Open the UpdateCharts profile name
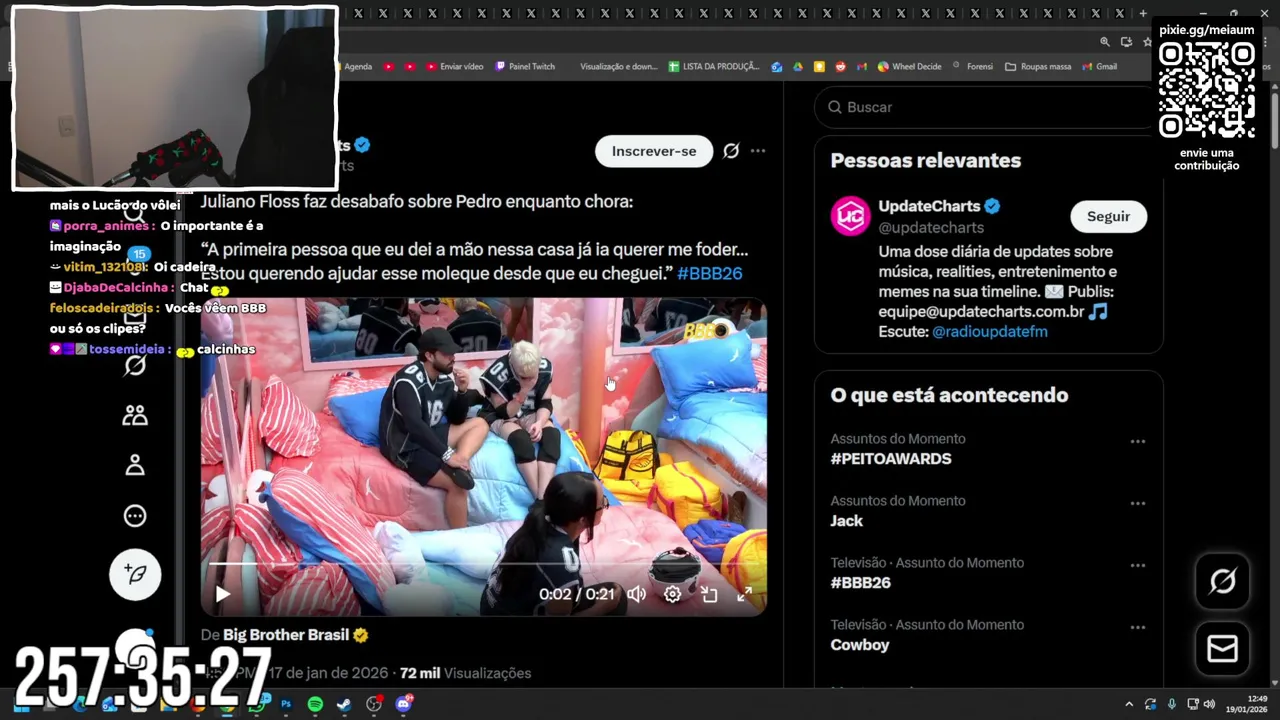The width and height of the screenshot is (1280, 720). point(929,206)
